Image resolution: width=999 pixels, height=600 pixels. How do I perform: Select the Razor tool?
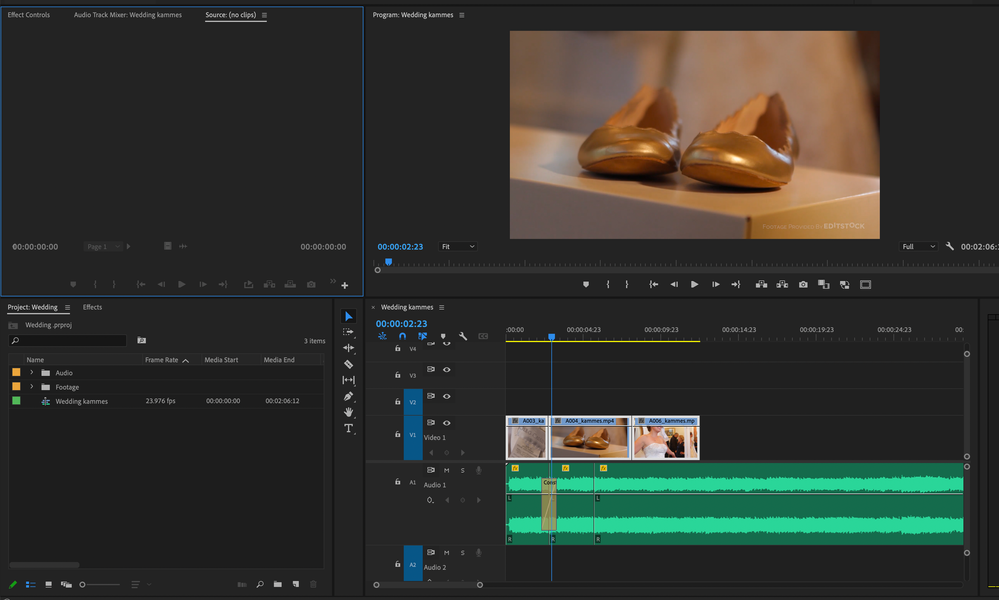click(348, 364)
